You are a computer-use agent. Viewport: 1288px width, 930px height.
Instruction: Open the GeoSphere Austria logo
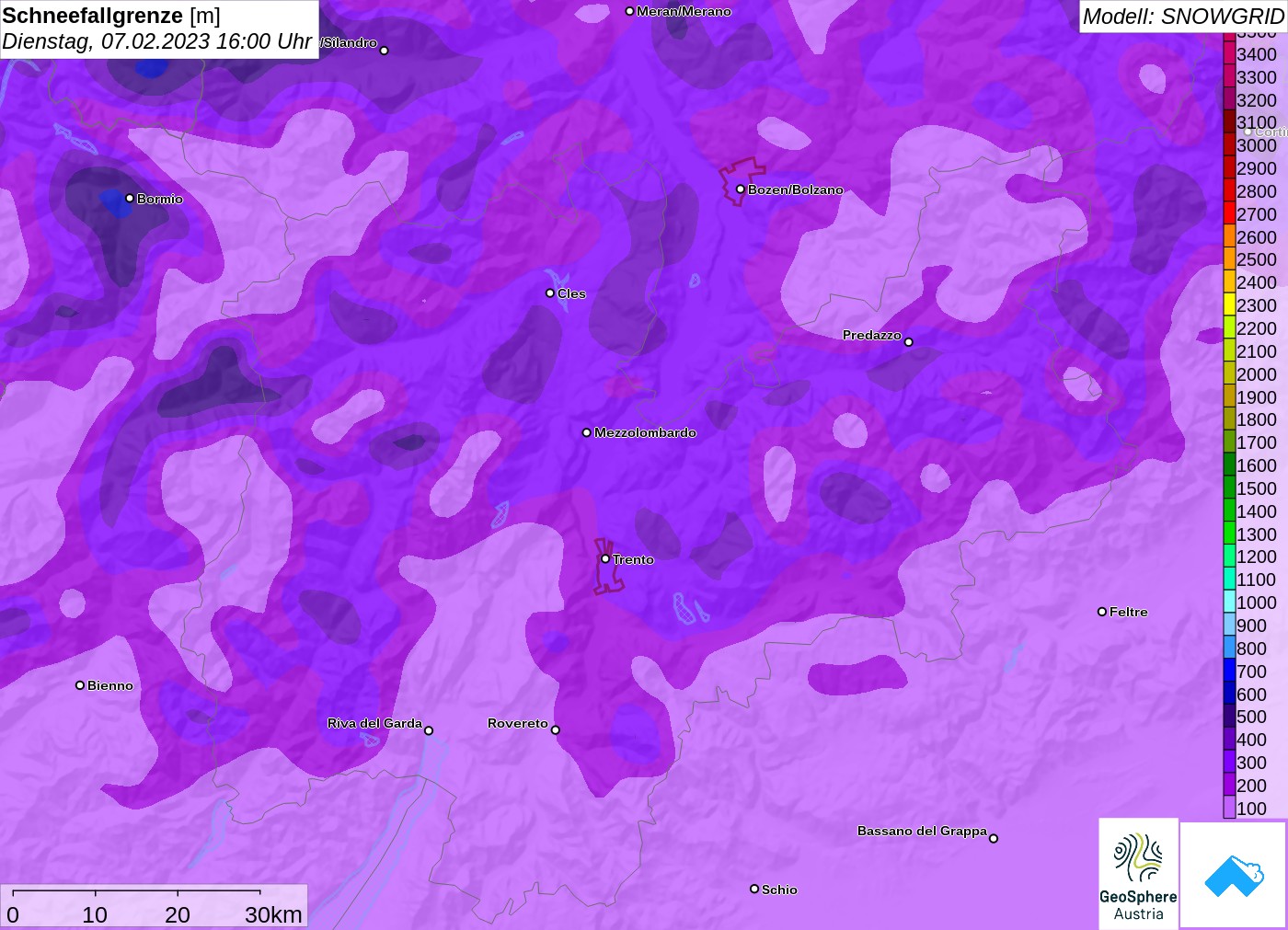tap(1138, 873)
